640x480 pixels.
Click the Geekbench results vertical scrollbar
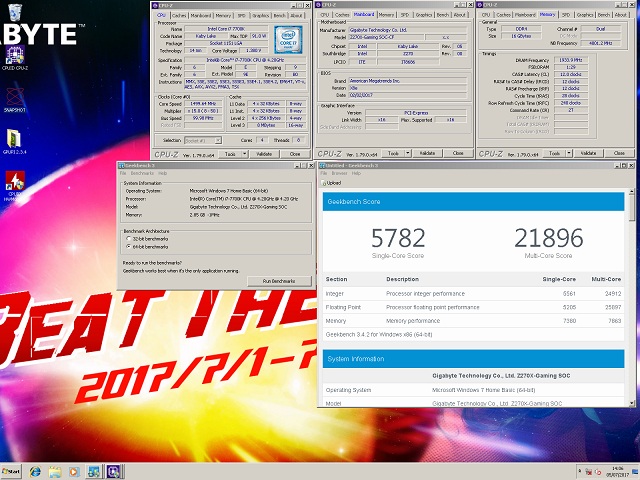pos(632,298)
